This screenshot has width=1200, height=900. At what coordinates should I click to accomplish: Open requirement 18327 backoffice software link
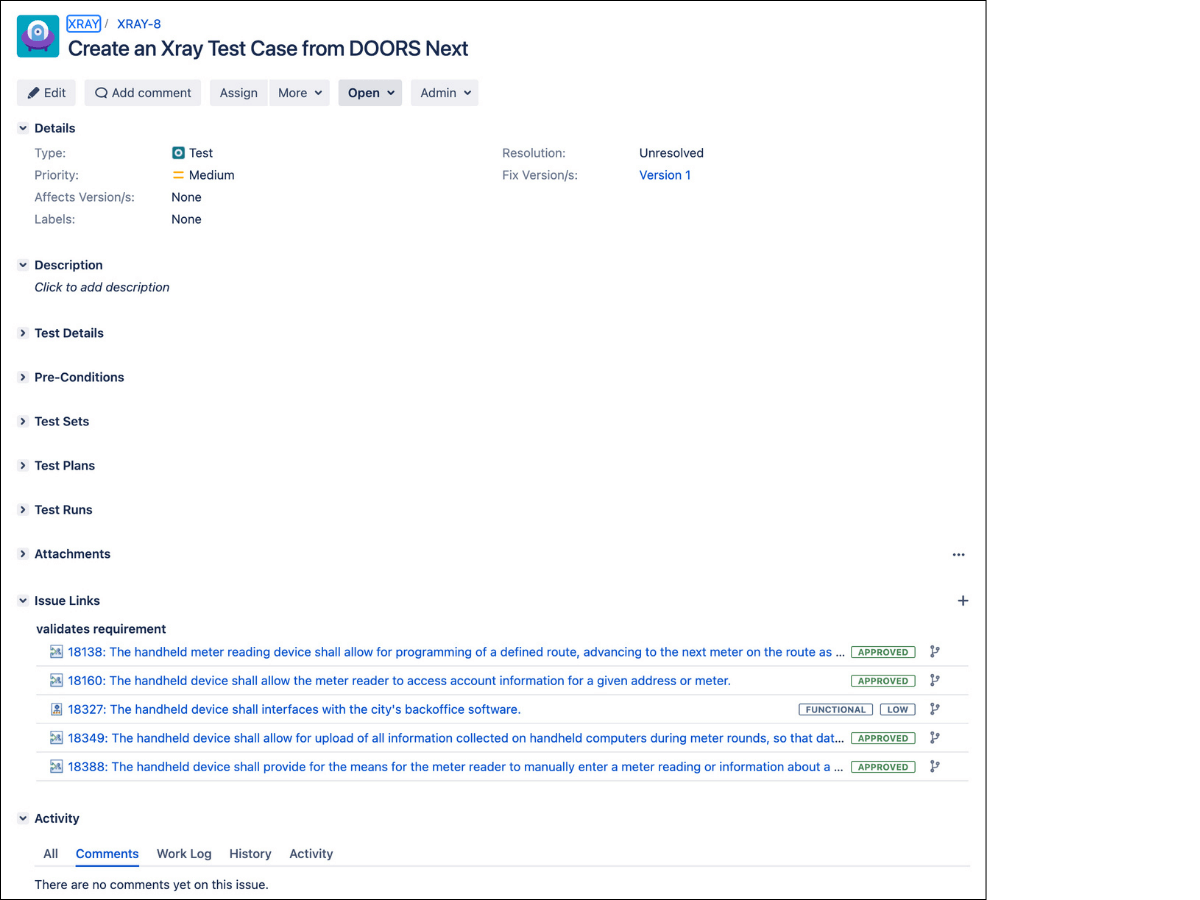[x=294, y=709]
